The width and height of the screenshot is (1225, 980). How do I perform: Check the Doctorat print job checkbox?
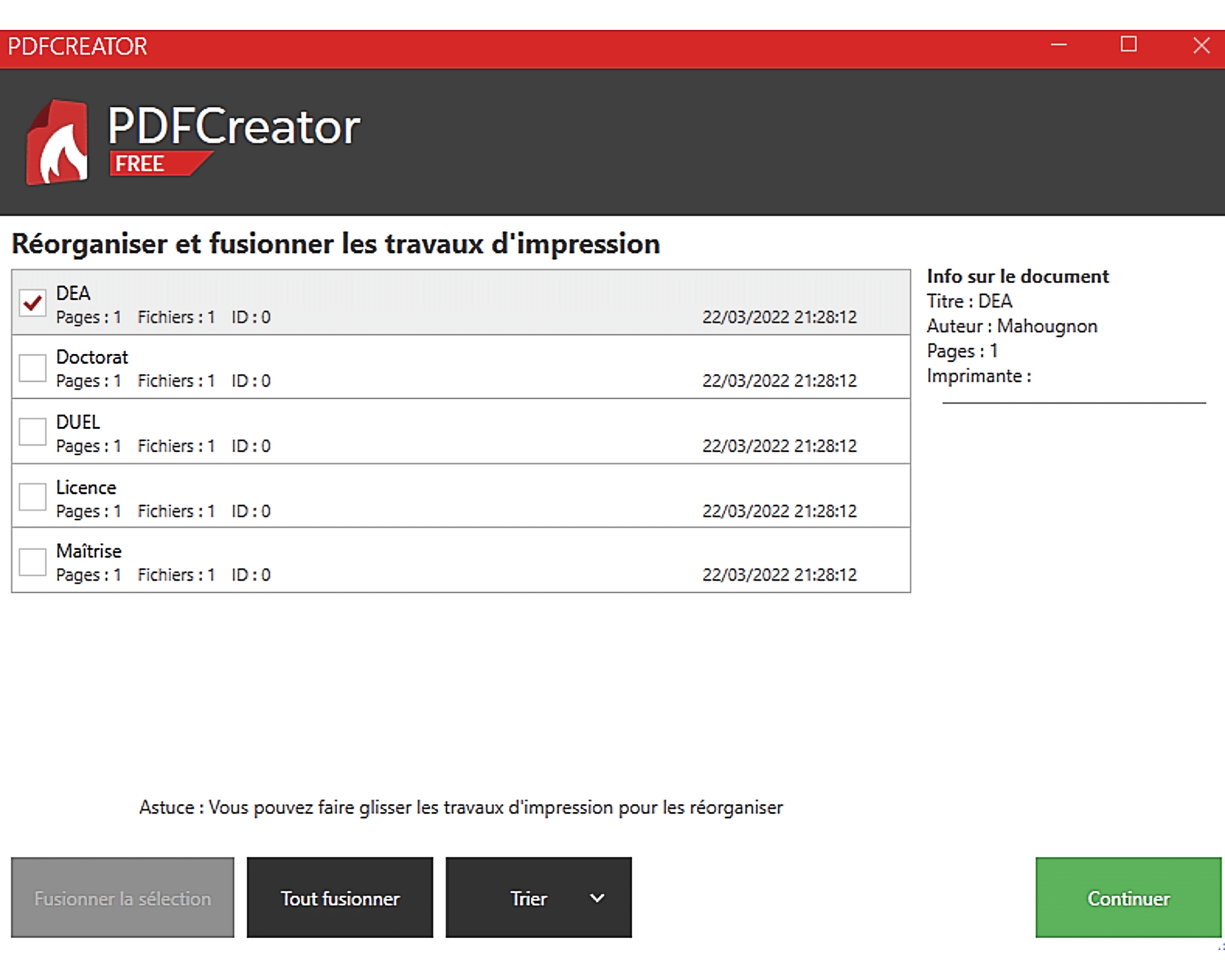coord(32,367)
